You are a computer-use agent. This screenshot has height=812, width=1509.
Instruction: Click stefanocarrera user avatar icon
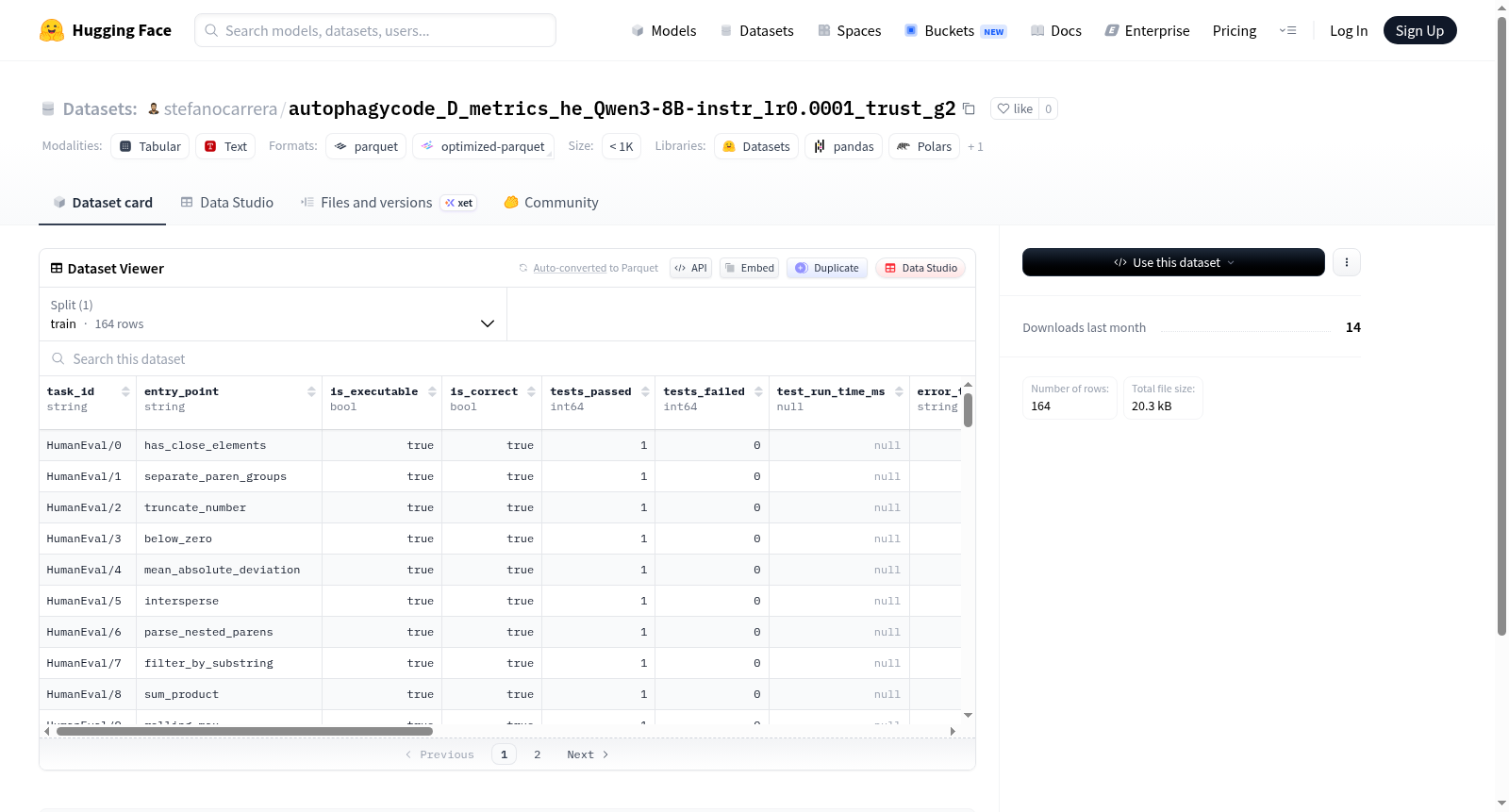click(154, 108)
